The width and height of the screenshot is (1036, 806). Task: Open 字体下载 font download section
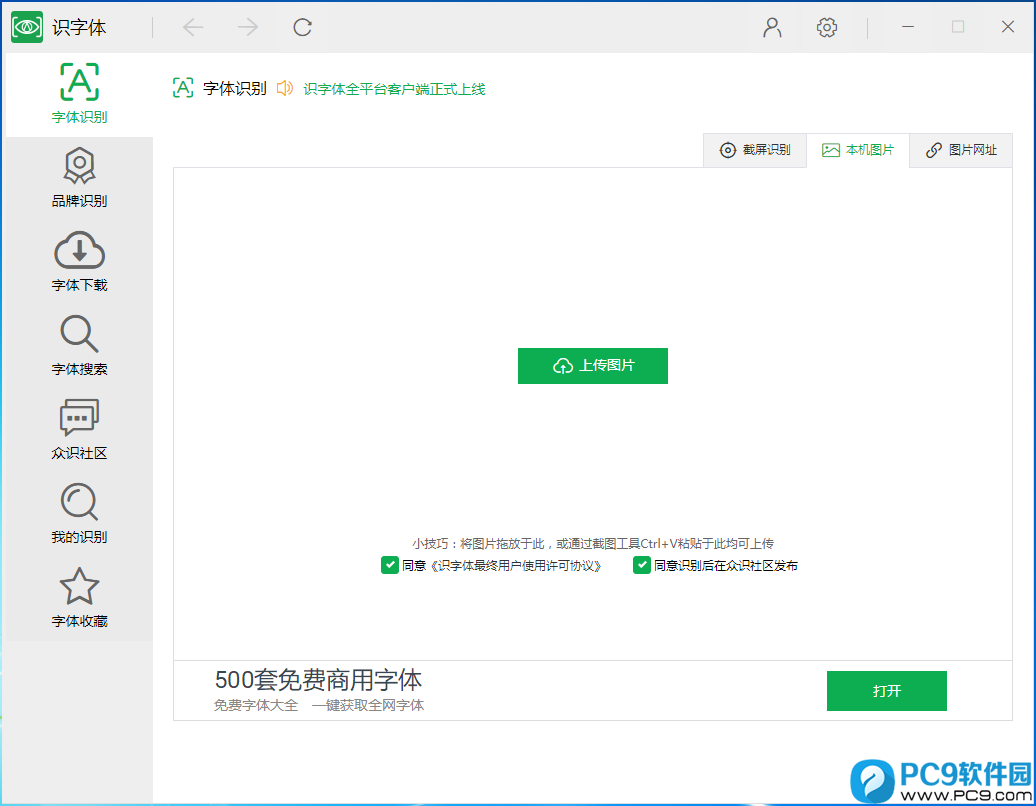click(79, 262)
